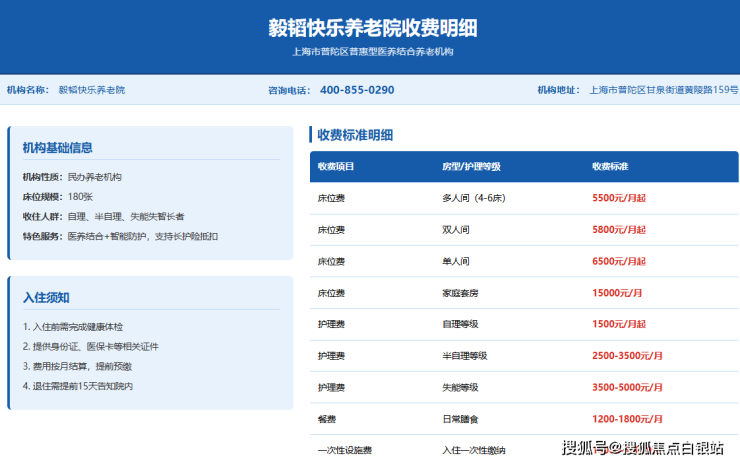Click 护理费 in the 自理等级 row
The height and width of the screenshot is (464, 740).
click(x=331, y=324)
